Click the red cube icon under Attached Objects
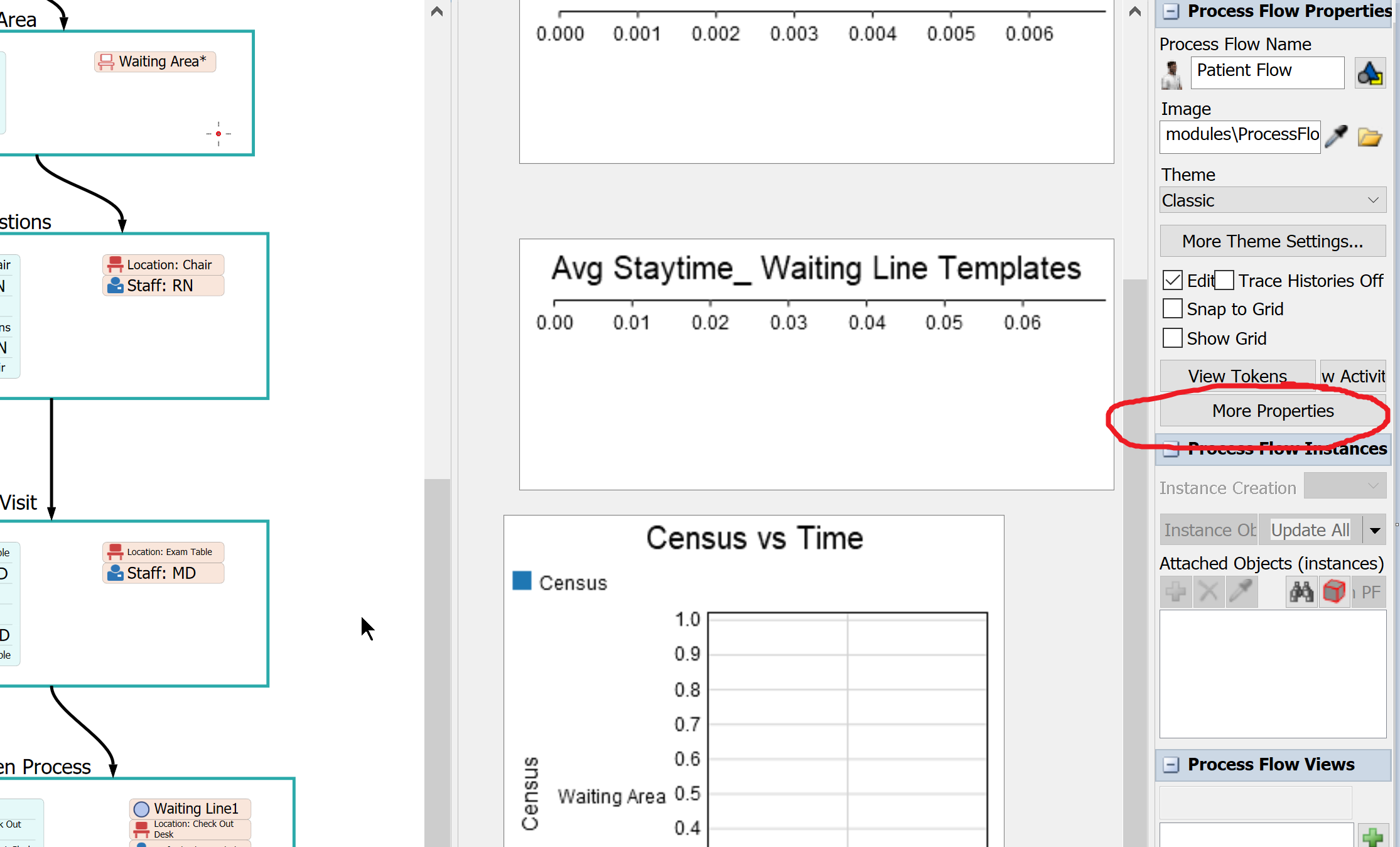1400x847 pixels. coord(1334,592)
